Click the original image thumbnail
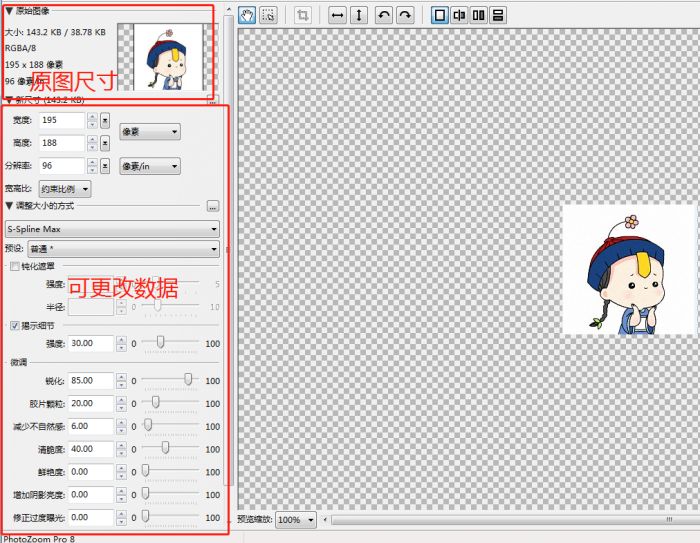 [168, 57]
